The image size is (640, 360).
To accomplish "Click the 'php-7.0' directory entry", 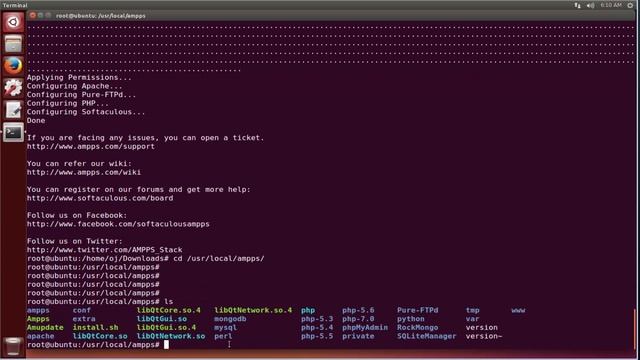I will click(x=358, y=319).
